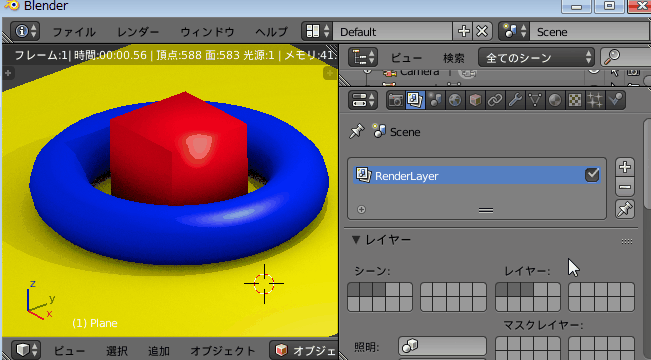Open the Physics tab icon
This screenshot has height=360, width=651.
click(615, 100)
